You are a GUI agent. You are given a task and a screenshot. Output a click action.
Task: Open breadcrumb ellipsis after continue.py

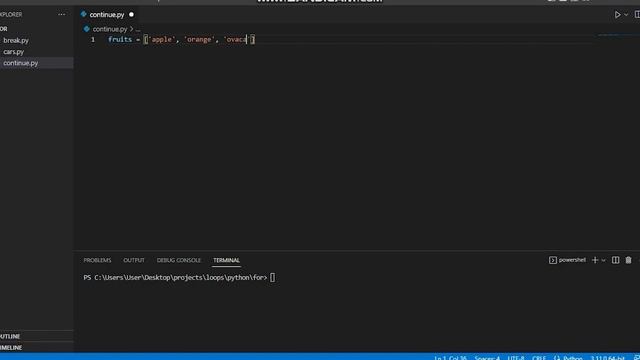pyautogui.click(x=138, y=29)
